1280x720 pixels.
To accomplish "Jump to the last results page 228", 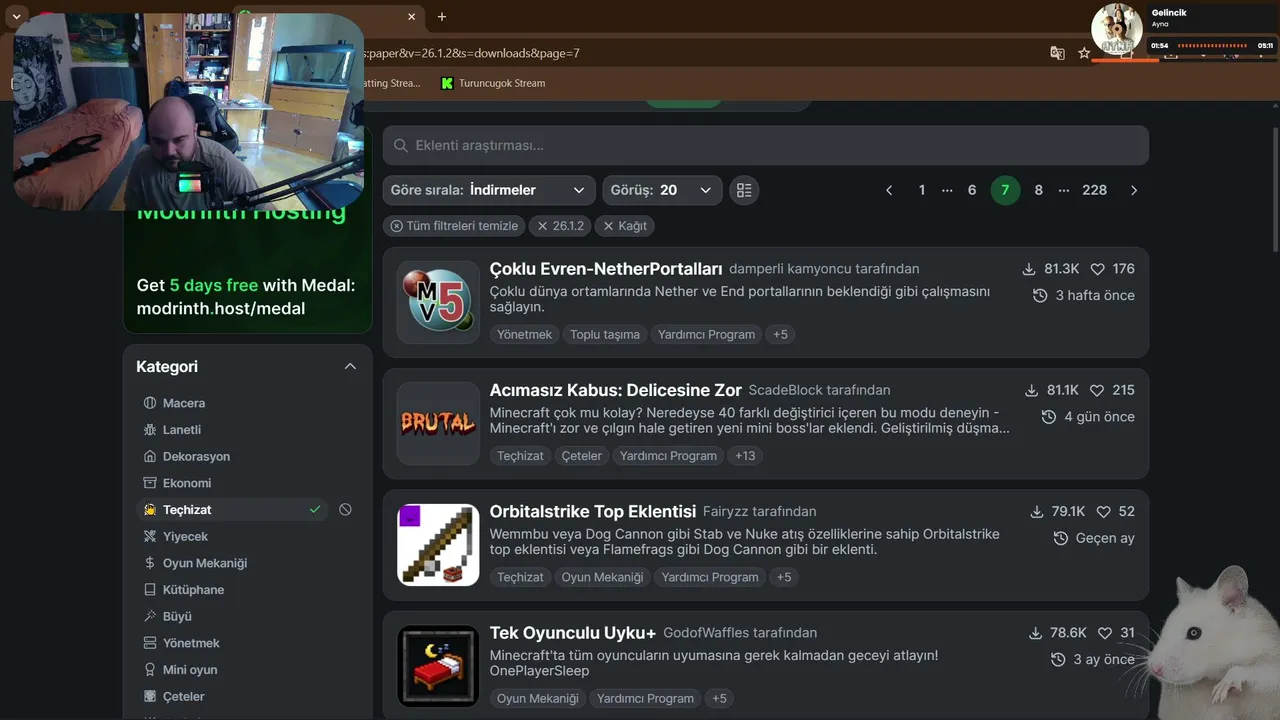I will point(1095,190).
